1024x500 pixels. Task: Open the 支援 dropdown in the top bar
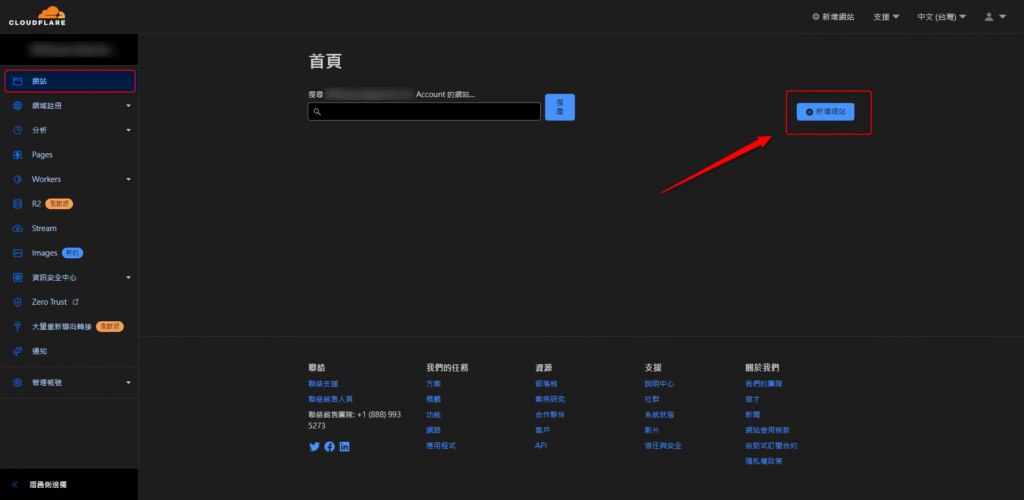coord(886,17)
